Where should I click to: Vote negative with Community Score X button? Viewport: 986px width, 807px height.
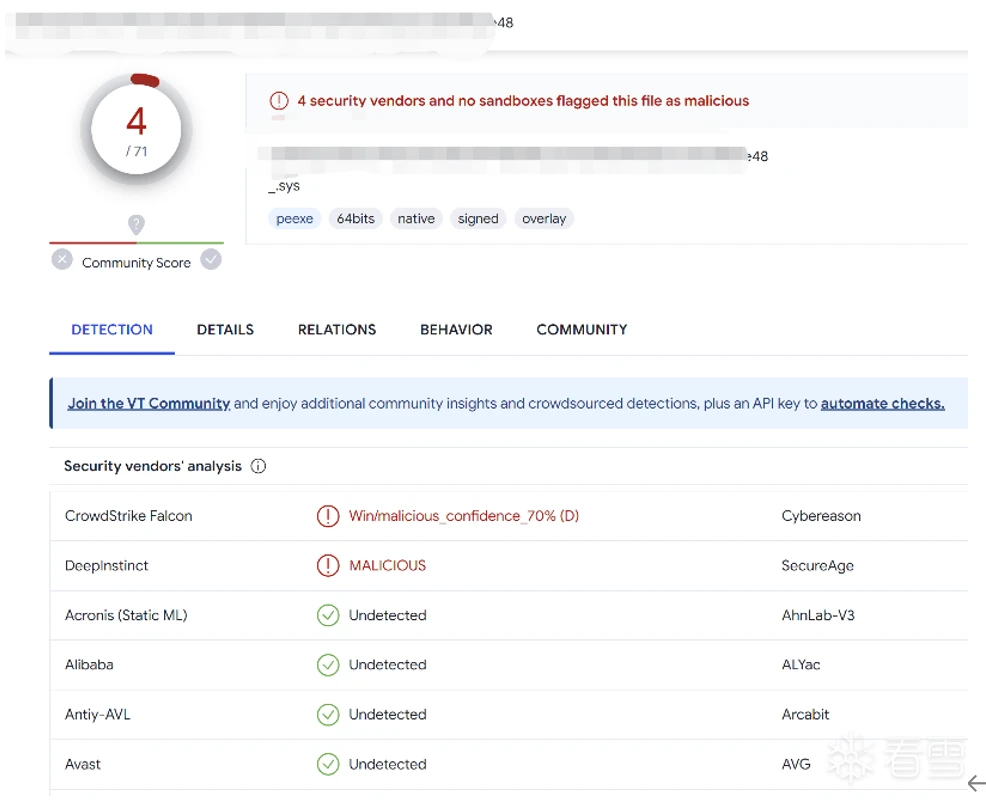click(x=62, y=260)
